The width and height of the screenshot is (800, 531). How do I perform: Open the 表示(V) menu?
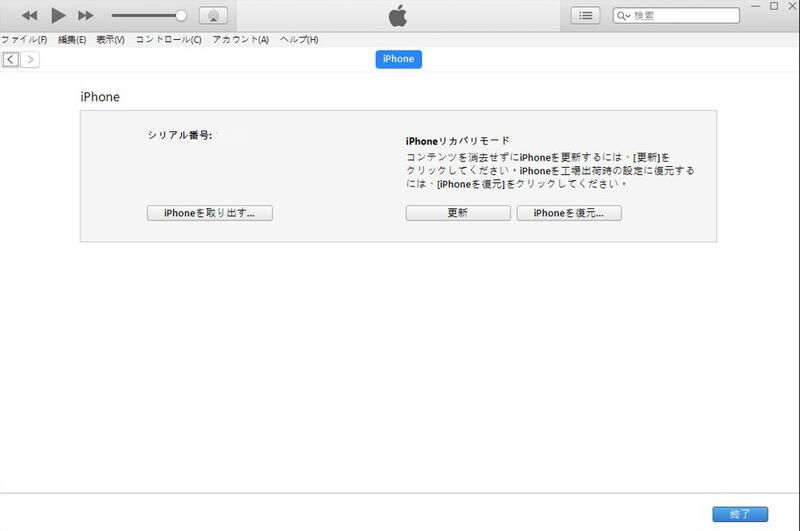[x=110, y=40]
